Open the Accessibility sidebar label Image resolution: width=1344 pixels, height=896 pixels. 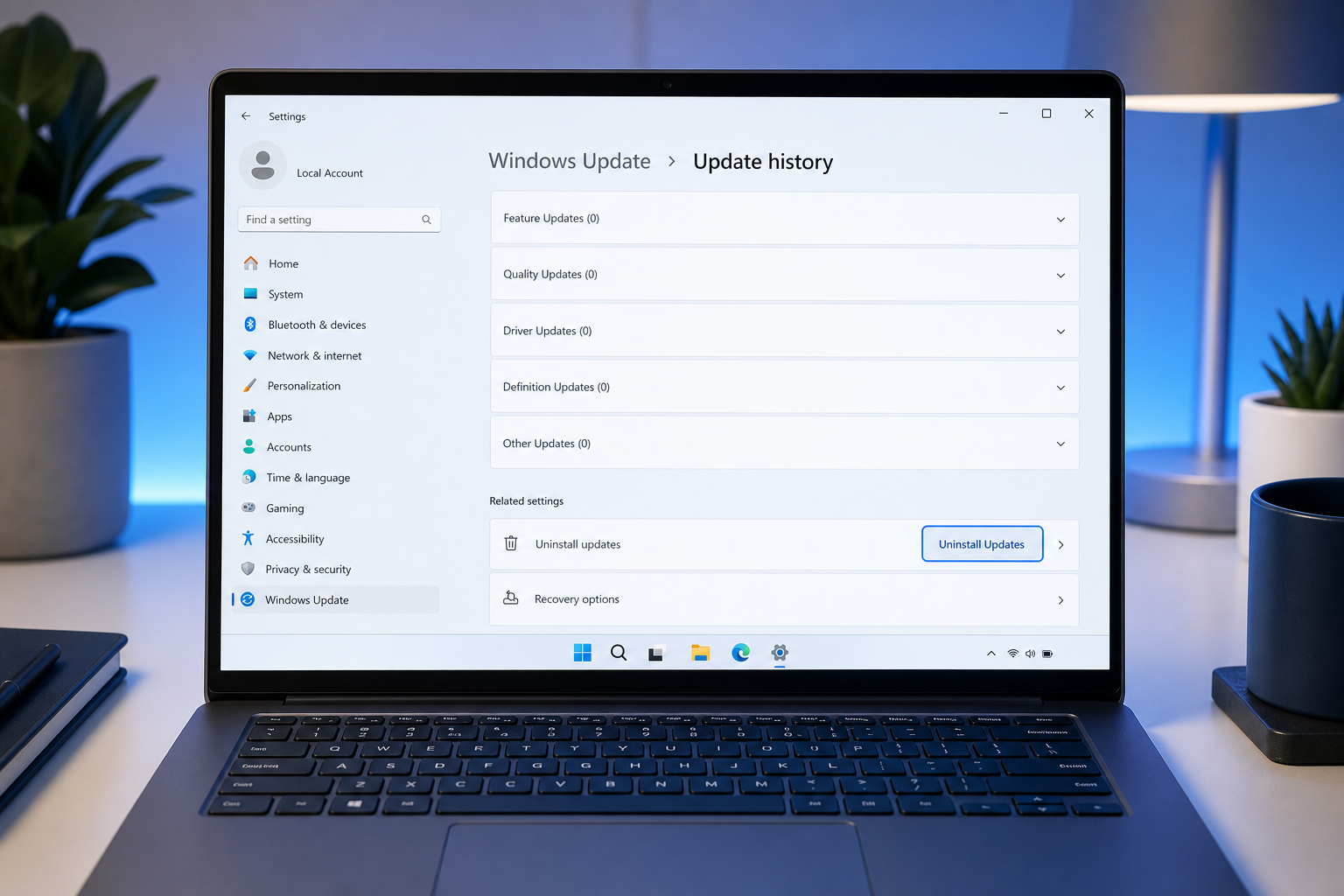coord(295,539)
